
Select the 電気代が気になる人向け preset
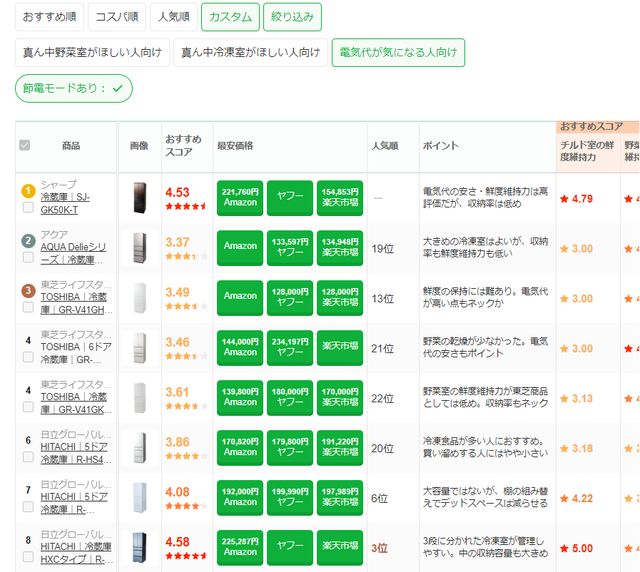(x=398, y=53)
